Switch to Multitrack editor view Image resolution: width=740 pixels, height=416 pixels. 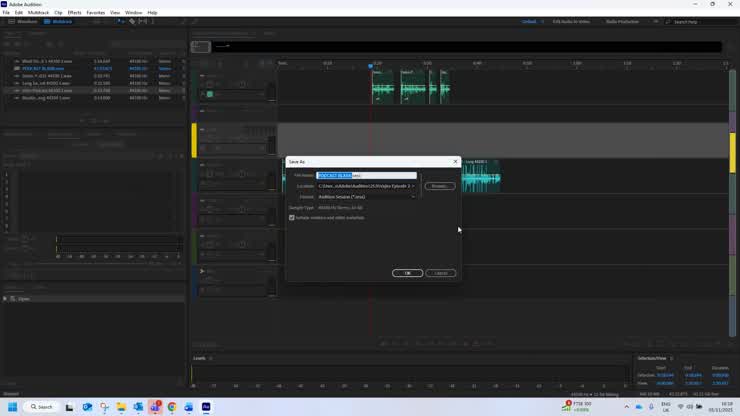tap(58, 22)
